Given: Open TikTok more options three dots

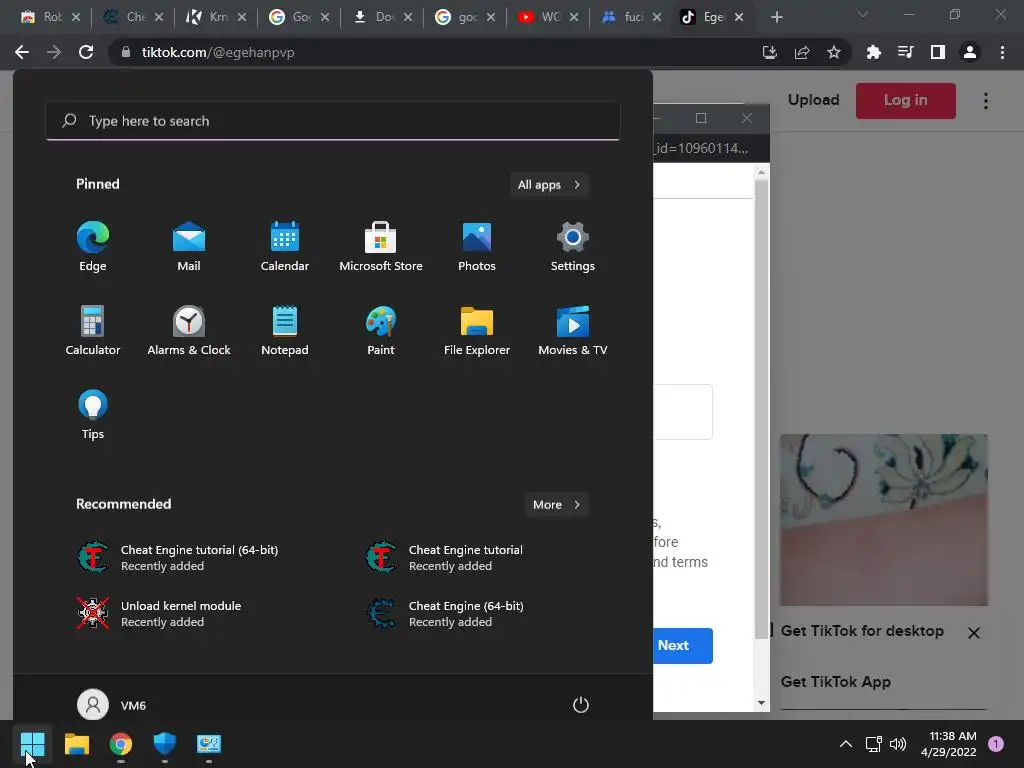Looking at the screenshot, I should (x=985, y=101).
